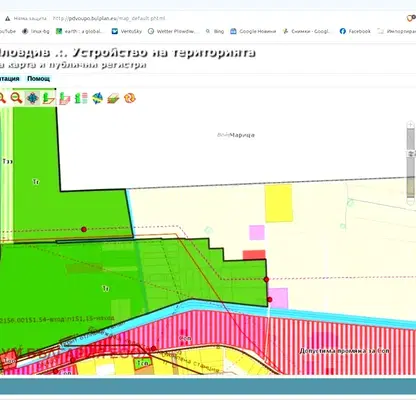This screenshot has width=416, height=400.
Task: Choose the pink area info tool
Action: point(64,98)
